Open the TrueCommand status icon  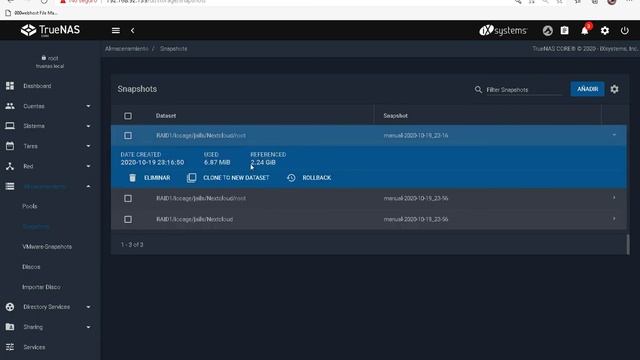pos(548,31)
